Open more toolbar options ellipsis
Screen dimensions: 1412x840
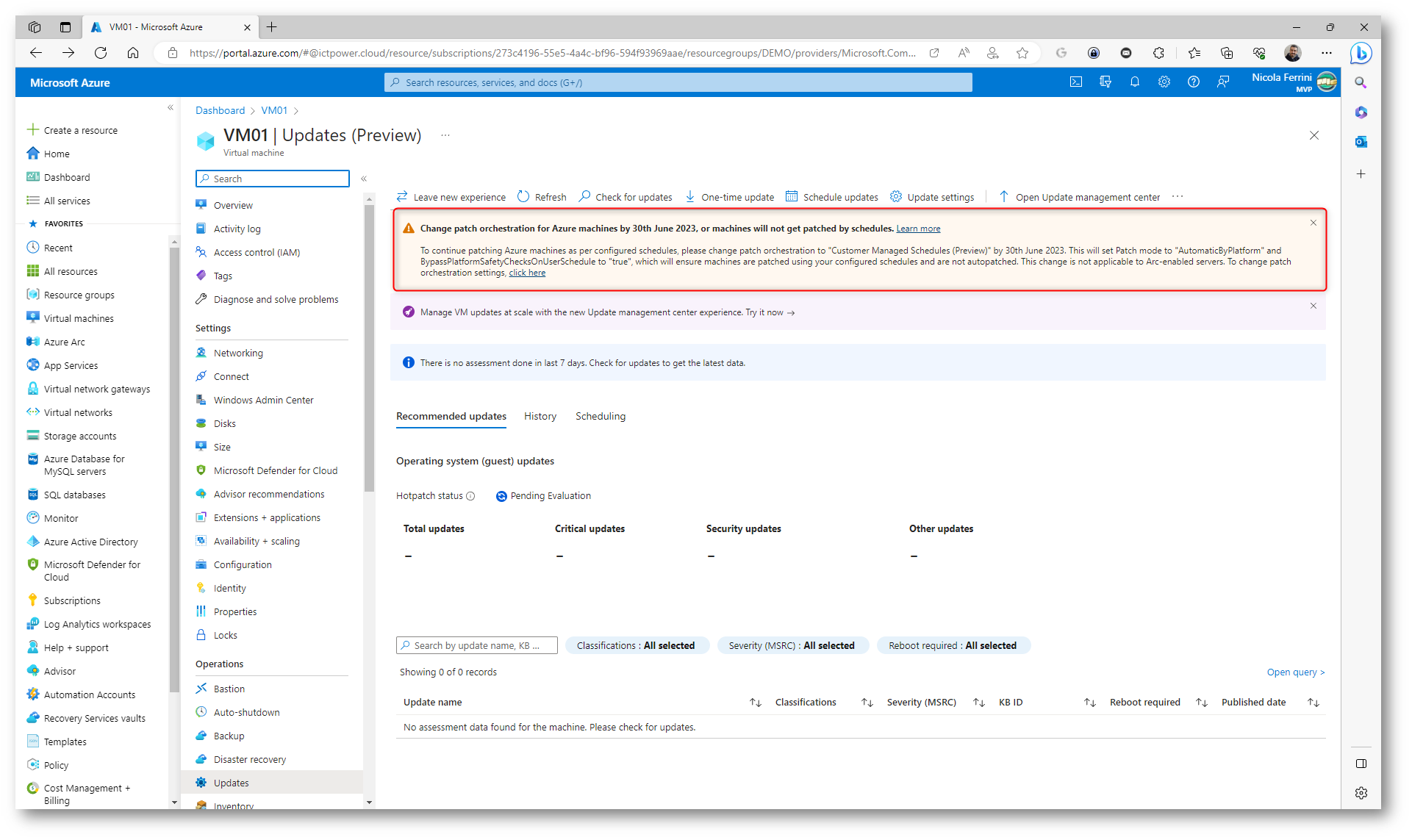coord(1178,196)
